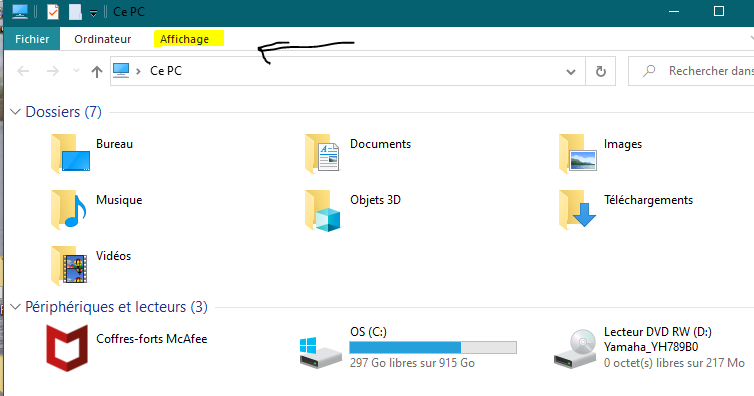
Task: Switch to the Ordinateur ribbon tab
Action: click(102, 39)
